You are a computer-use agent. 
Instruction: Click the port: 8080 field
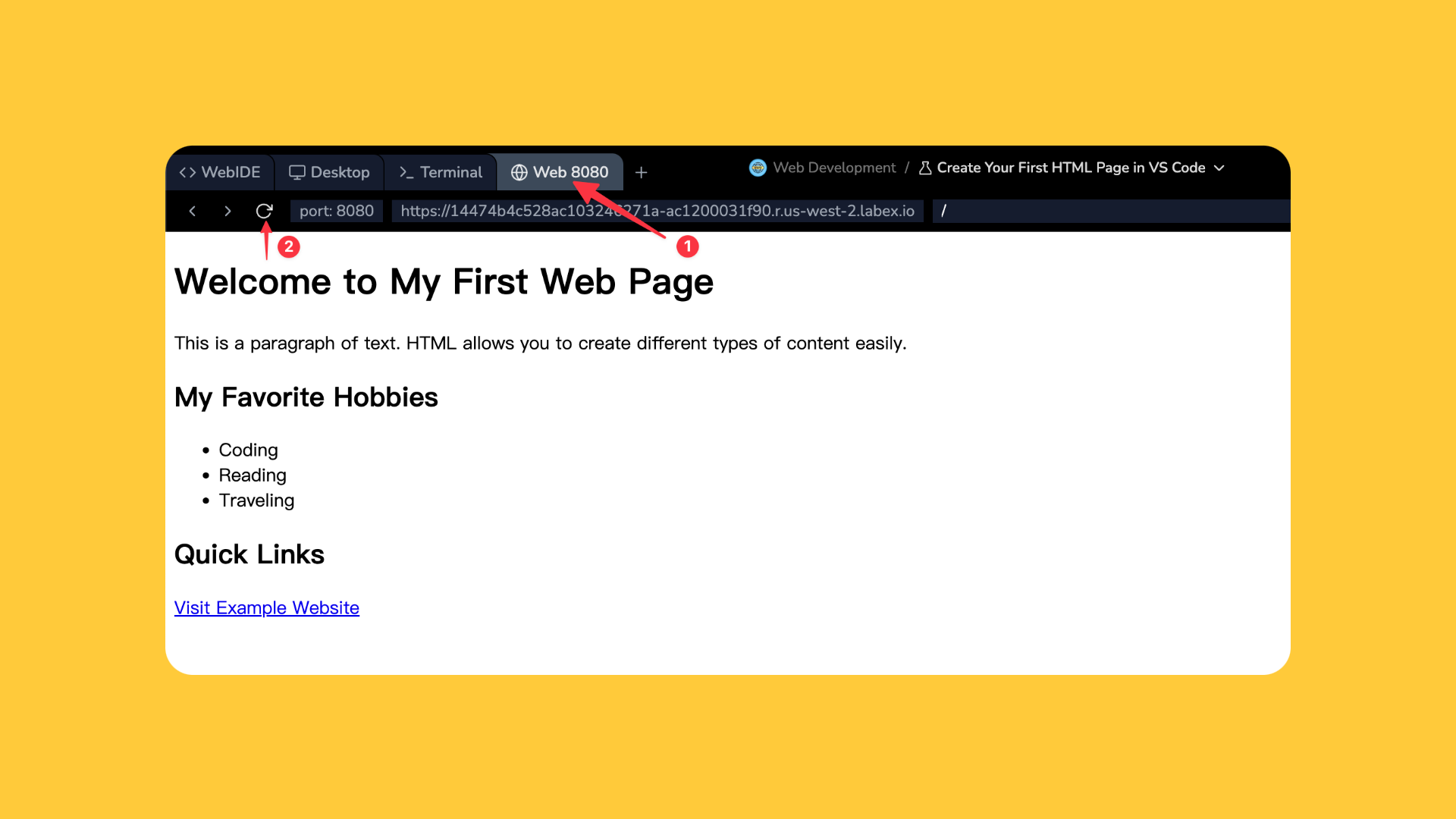tap(336, 211)
